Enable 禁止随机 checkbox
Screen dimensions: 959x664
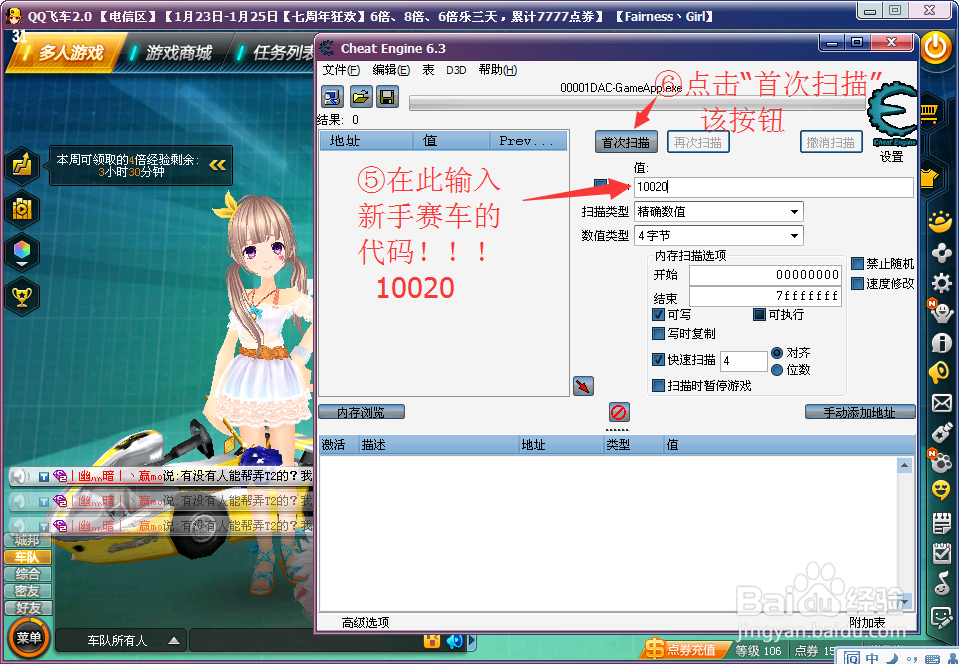(x=857, y=264)
